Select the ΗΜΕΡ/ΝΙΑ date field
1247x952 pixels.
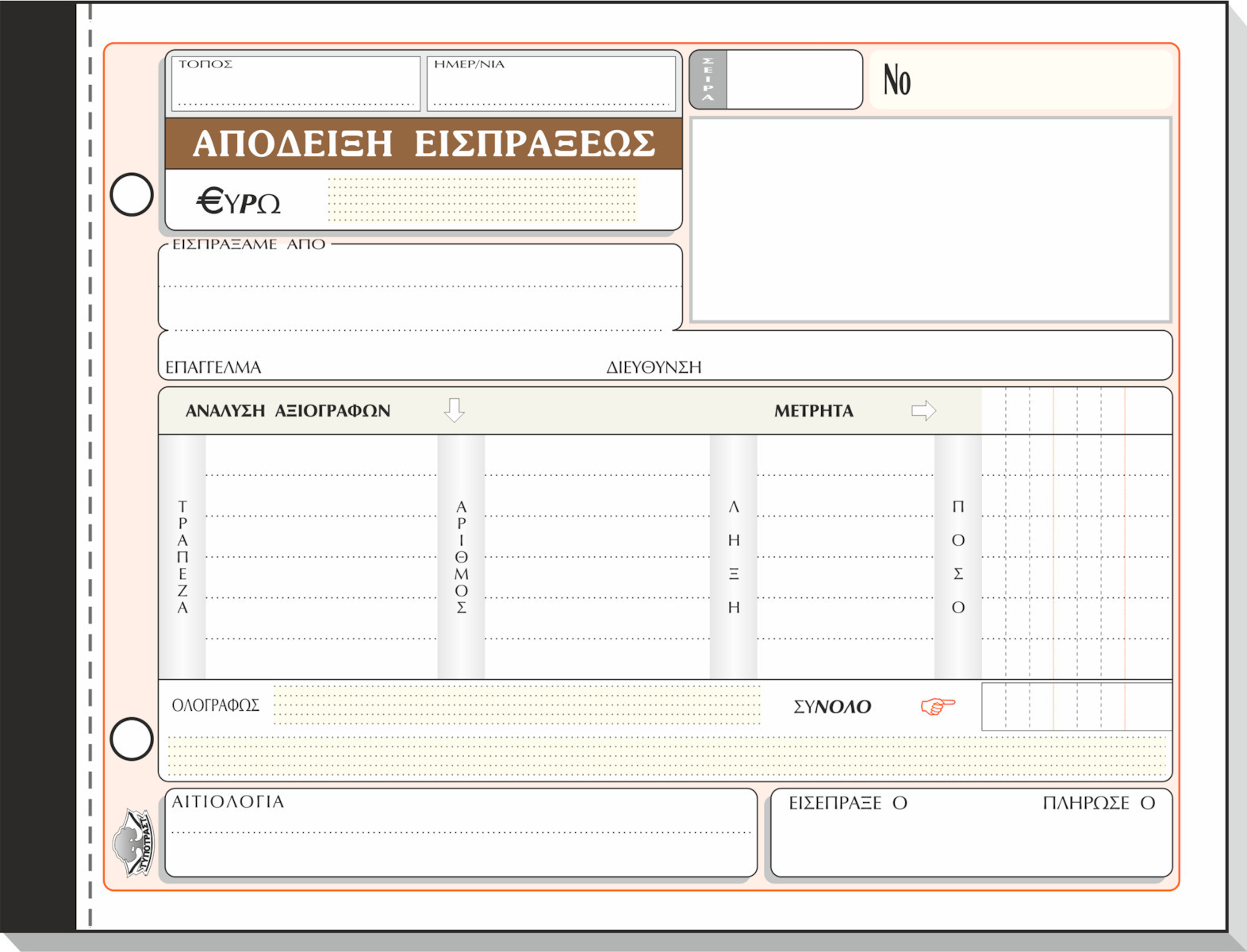click(x=551, y=84)
